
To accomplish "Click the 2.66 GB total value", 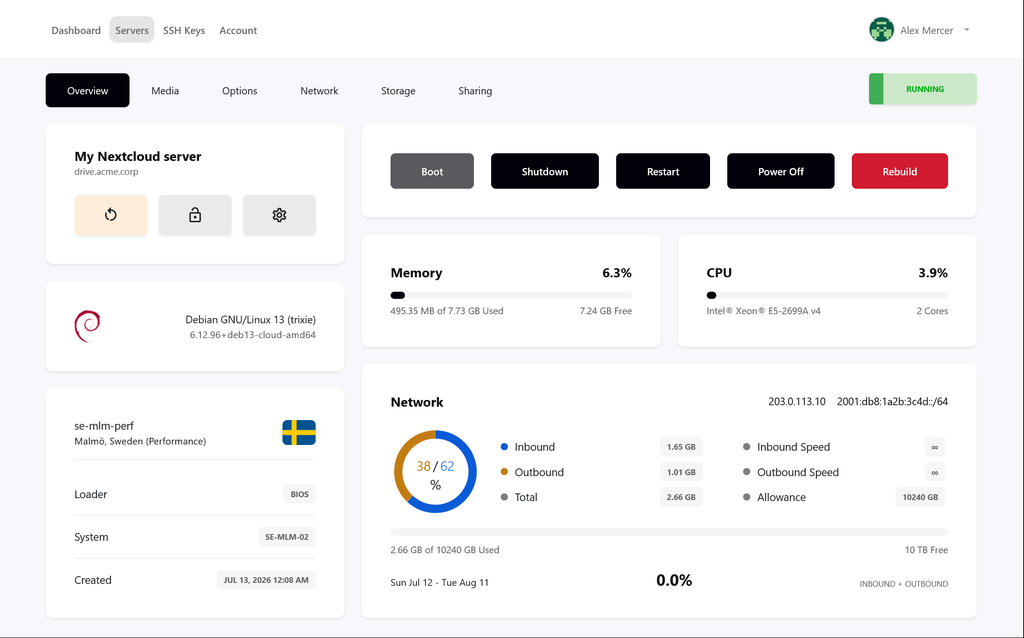I will click(x=681, y=497).
